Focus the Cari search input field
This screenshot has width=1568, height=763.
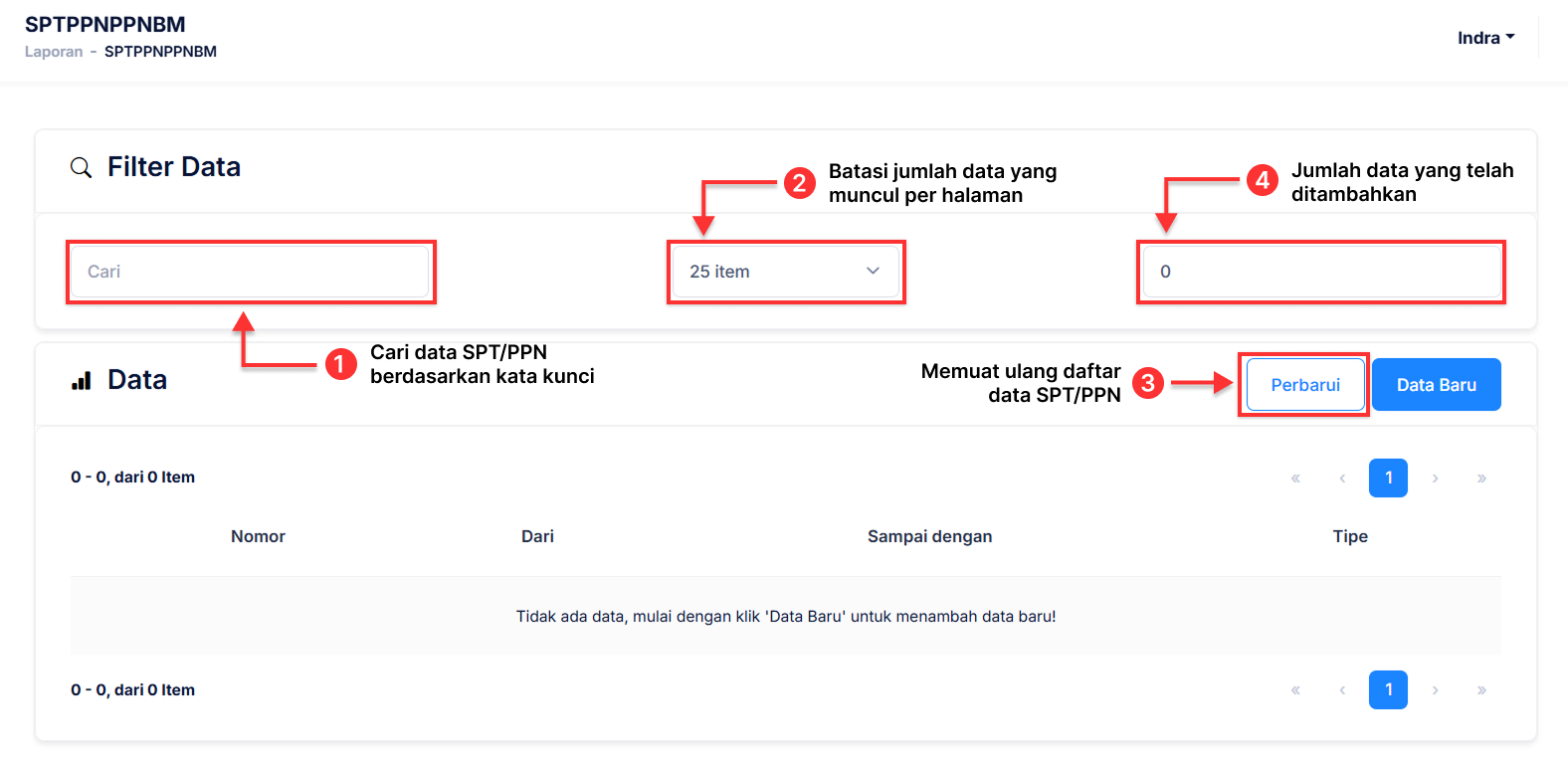pos(250,272)
